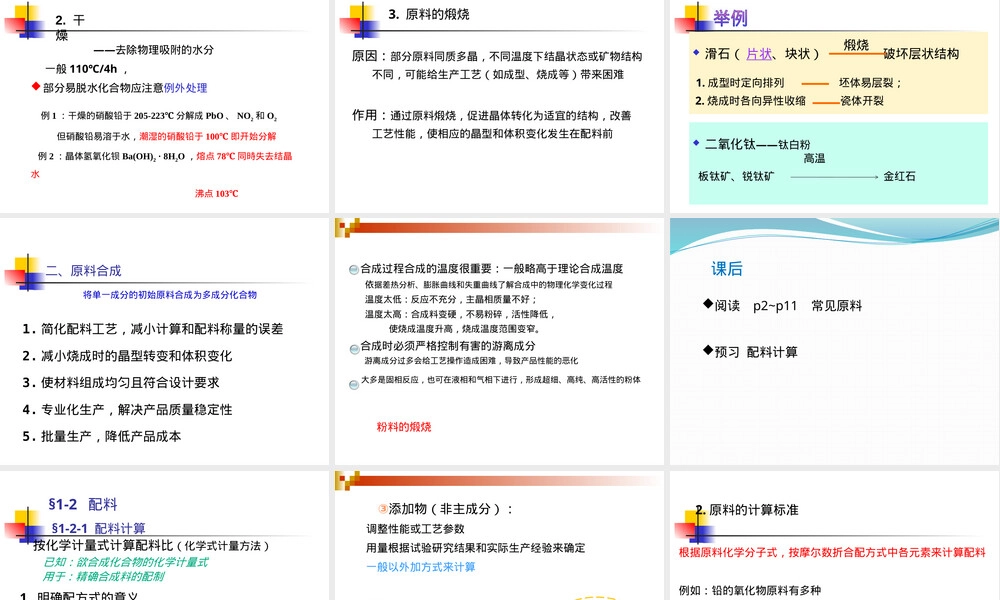
Task: Click the red text '沸点 103℃'
Action: click(x=217, y=193)
